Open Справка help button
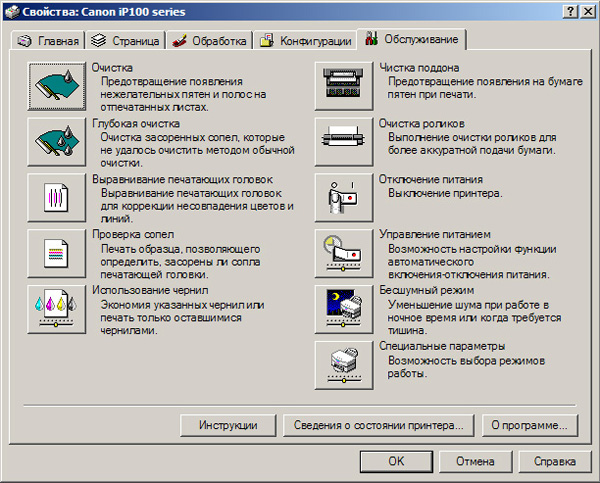Viewport: 600px width, 483px height. (555, 461)
